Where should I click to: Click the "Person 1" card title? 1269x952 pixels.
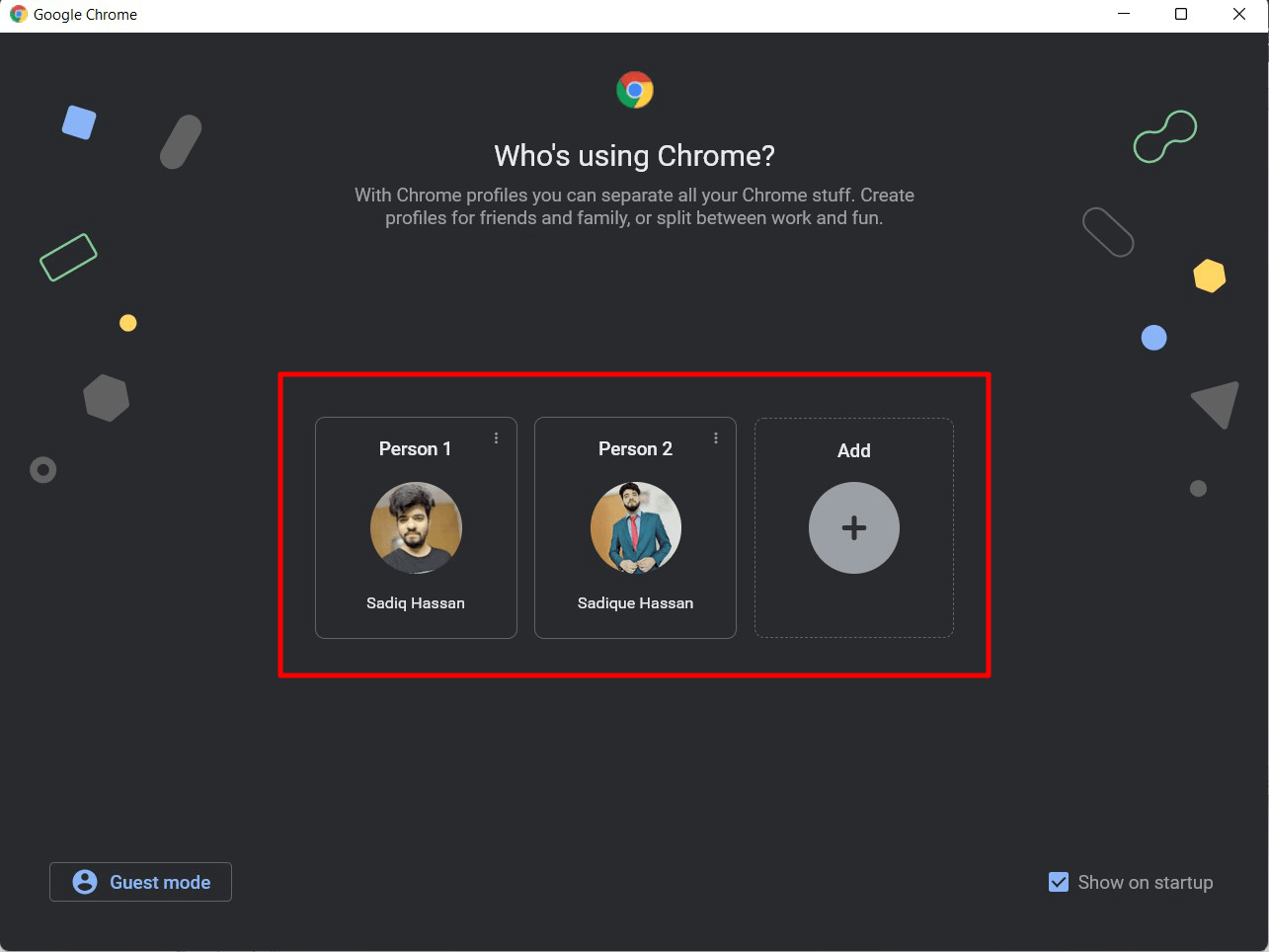point(415,449)
